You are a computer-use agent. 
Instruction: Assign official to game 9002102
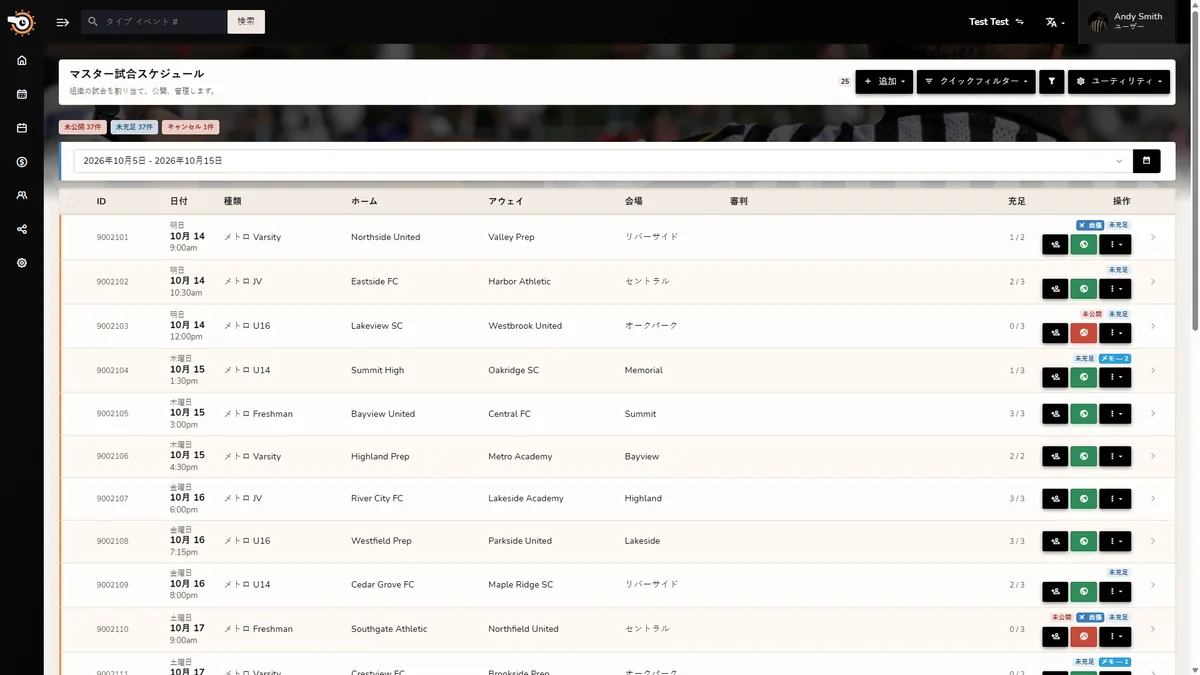[x=1055, y=289]
